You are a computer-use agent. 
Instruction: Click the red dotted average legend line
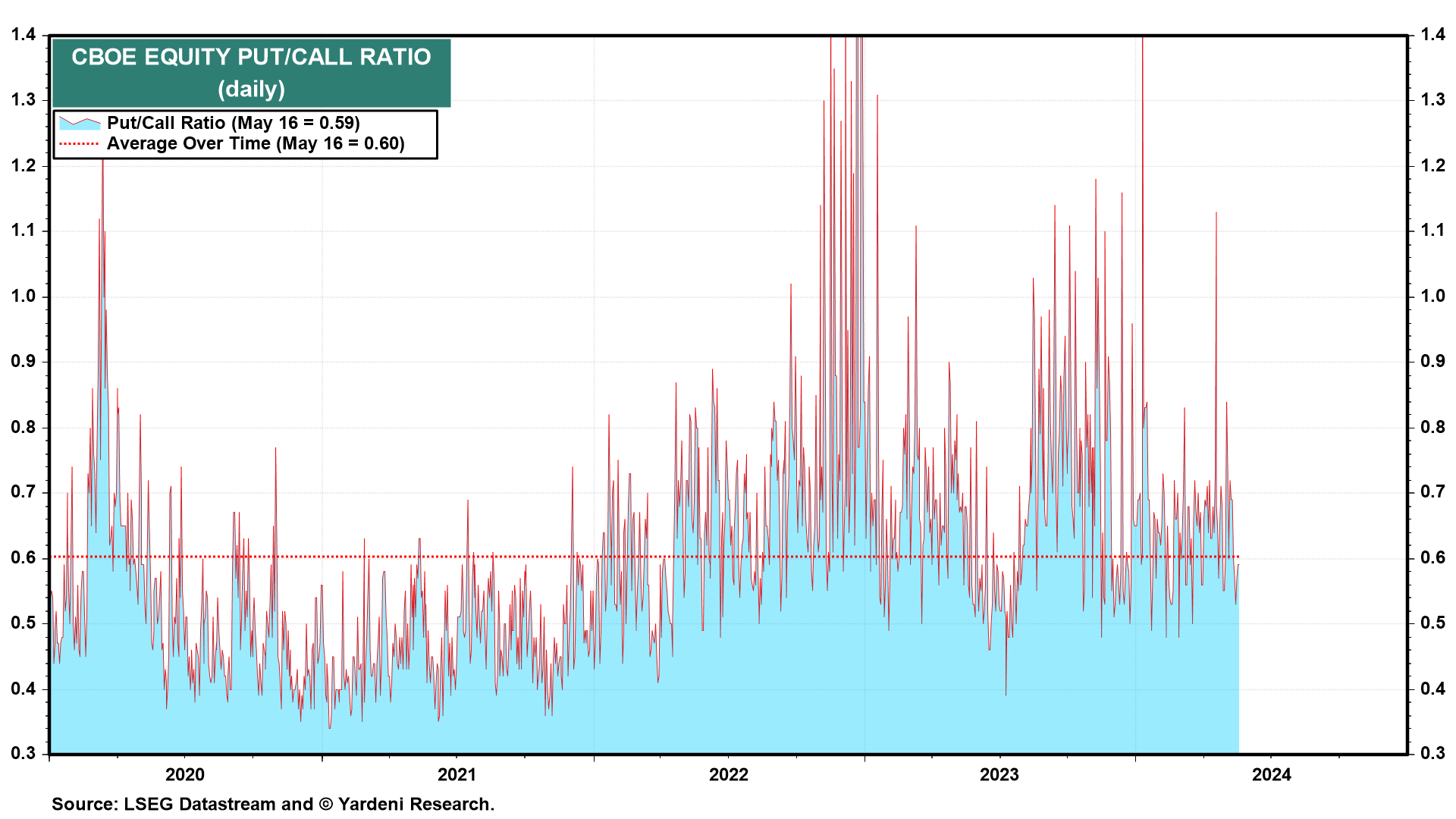(80, 144)
